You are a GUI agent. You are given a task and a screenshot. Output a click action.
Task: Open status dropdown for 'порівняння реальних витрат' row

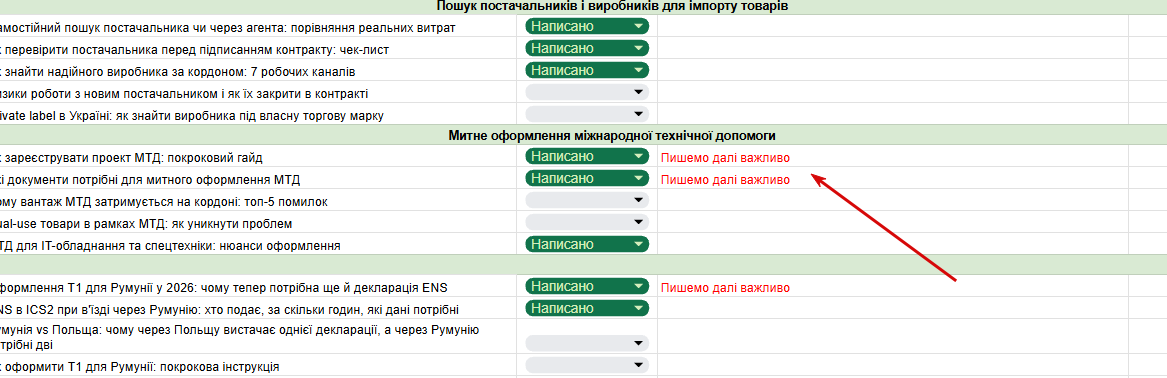[x=586, y=27]
